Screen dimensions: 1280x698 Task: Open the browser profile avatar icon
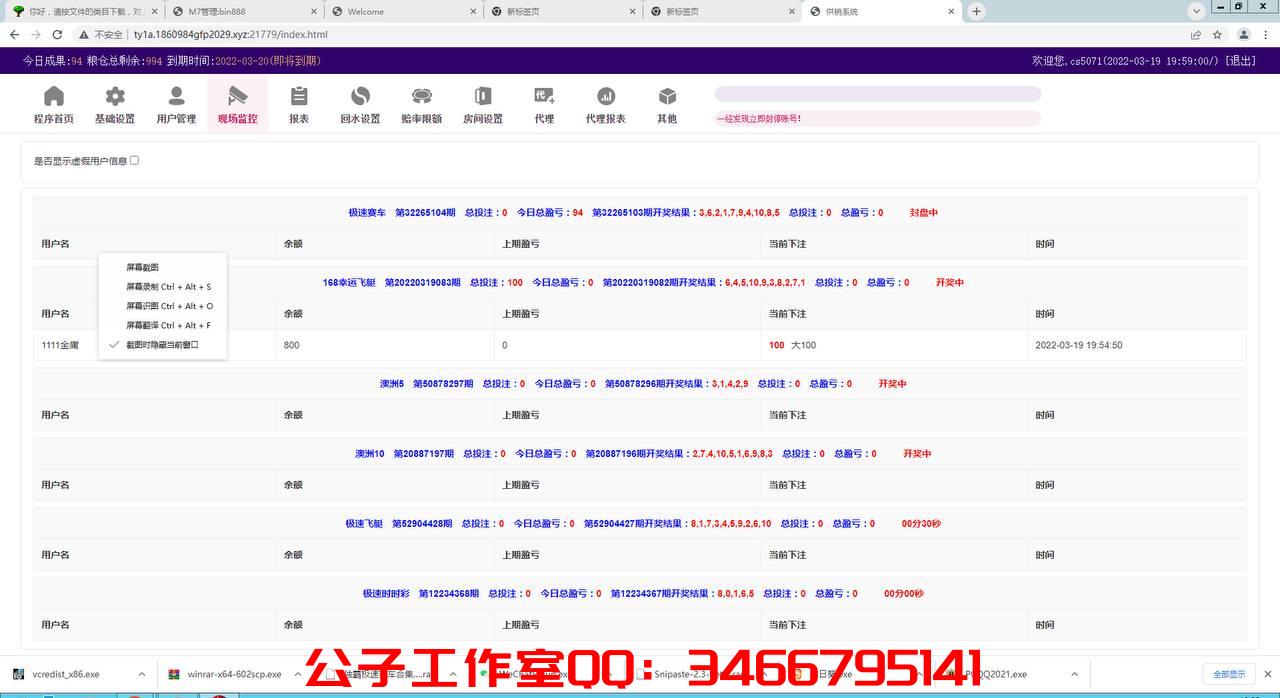coord(1243,34)
